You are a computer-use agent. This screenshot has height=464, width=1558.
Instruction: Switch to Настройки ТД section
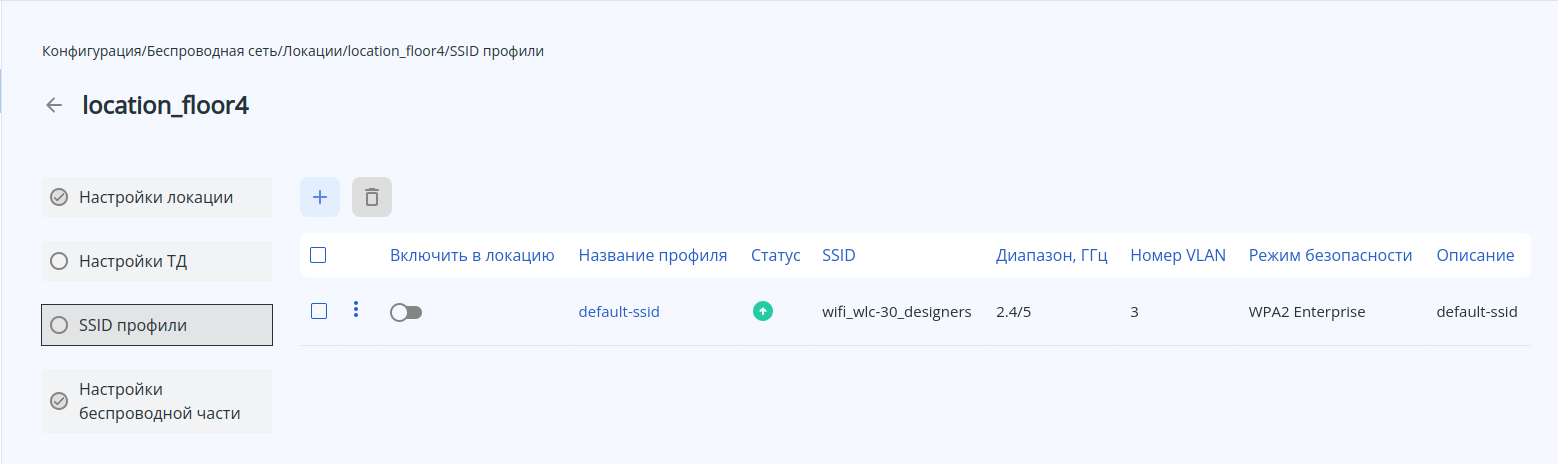point(157,261)
